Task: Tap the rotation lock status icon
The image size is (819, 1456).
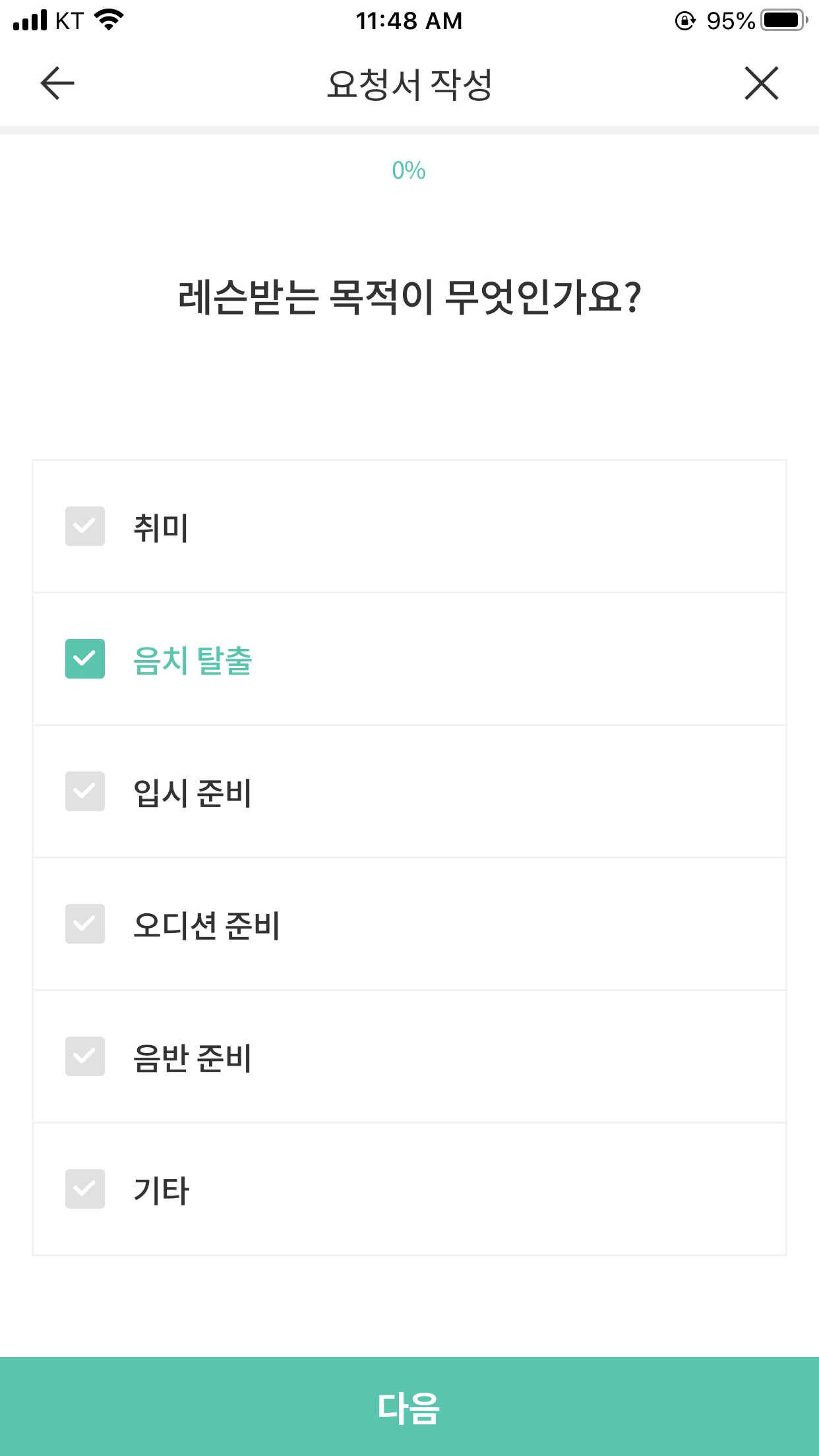Action: (x=685, y=21)
